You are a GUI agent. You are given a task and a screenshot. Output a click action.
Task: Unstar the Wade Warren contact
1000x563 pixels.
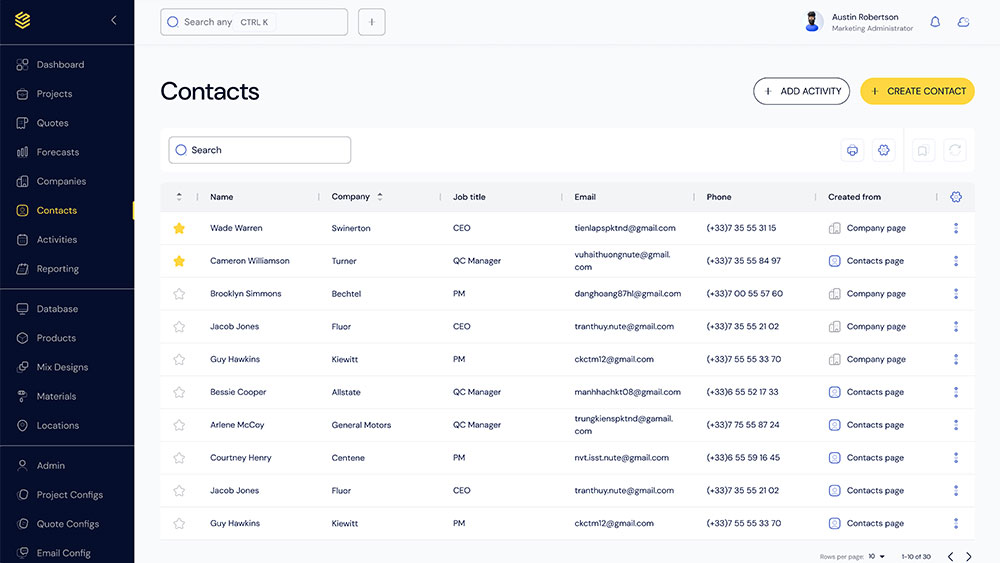179,228
